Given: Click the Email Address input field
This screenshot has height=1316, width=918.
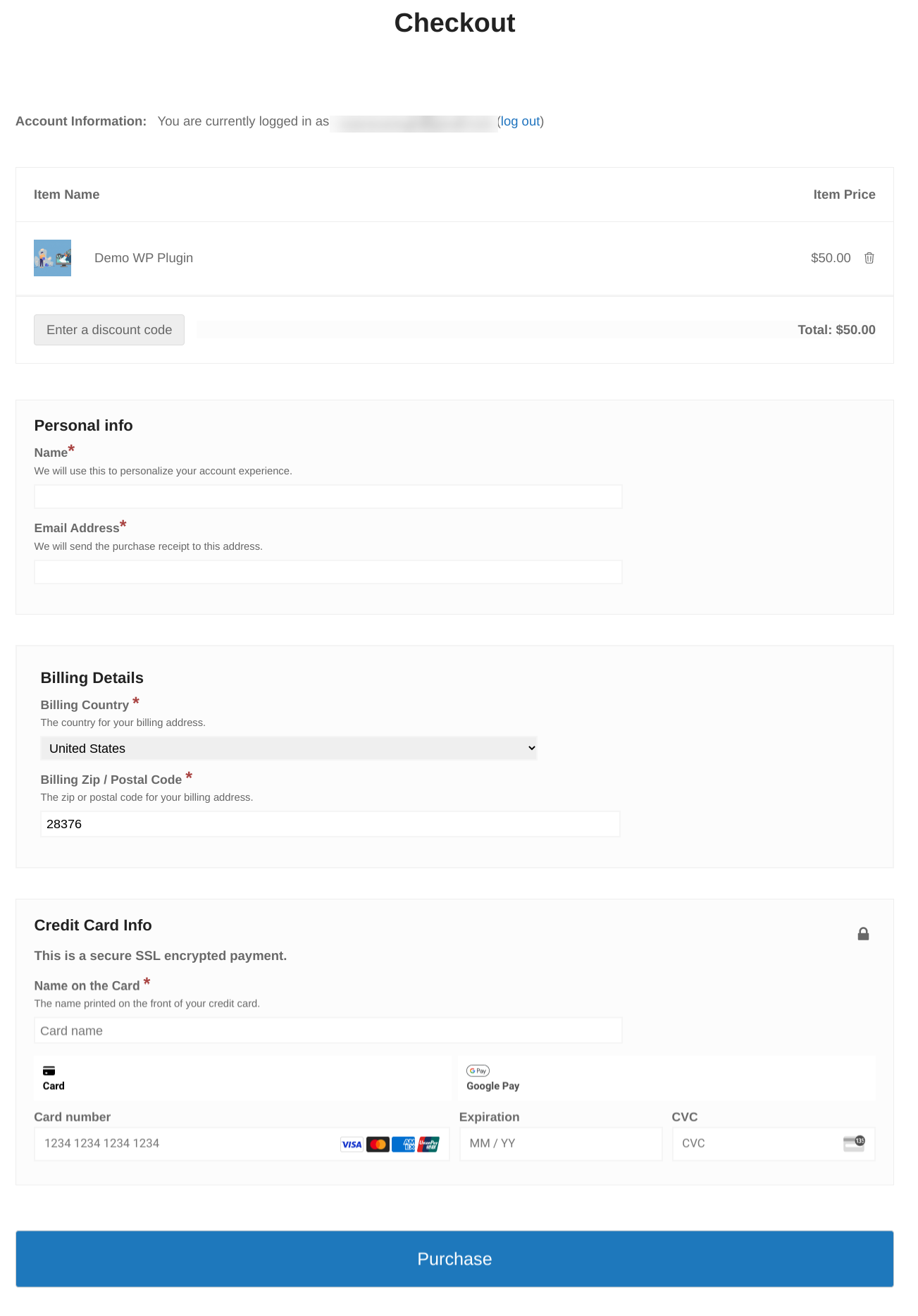Looking at the screenshot, I should coord(328,572).
